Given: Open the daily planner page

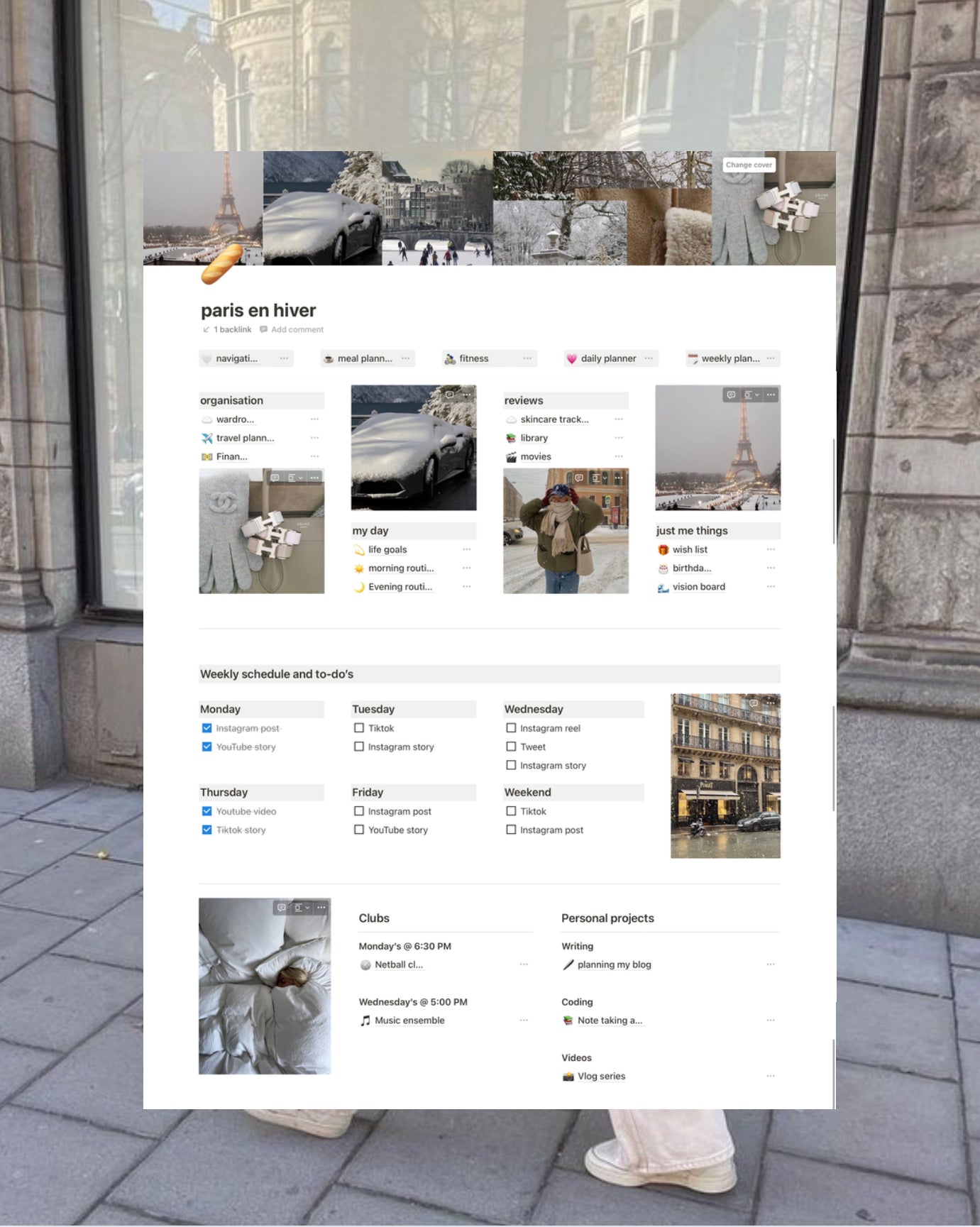Looking at the screenshot, I should (x=607, y=358).
